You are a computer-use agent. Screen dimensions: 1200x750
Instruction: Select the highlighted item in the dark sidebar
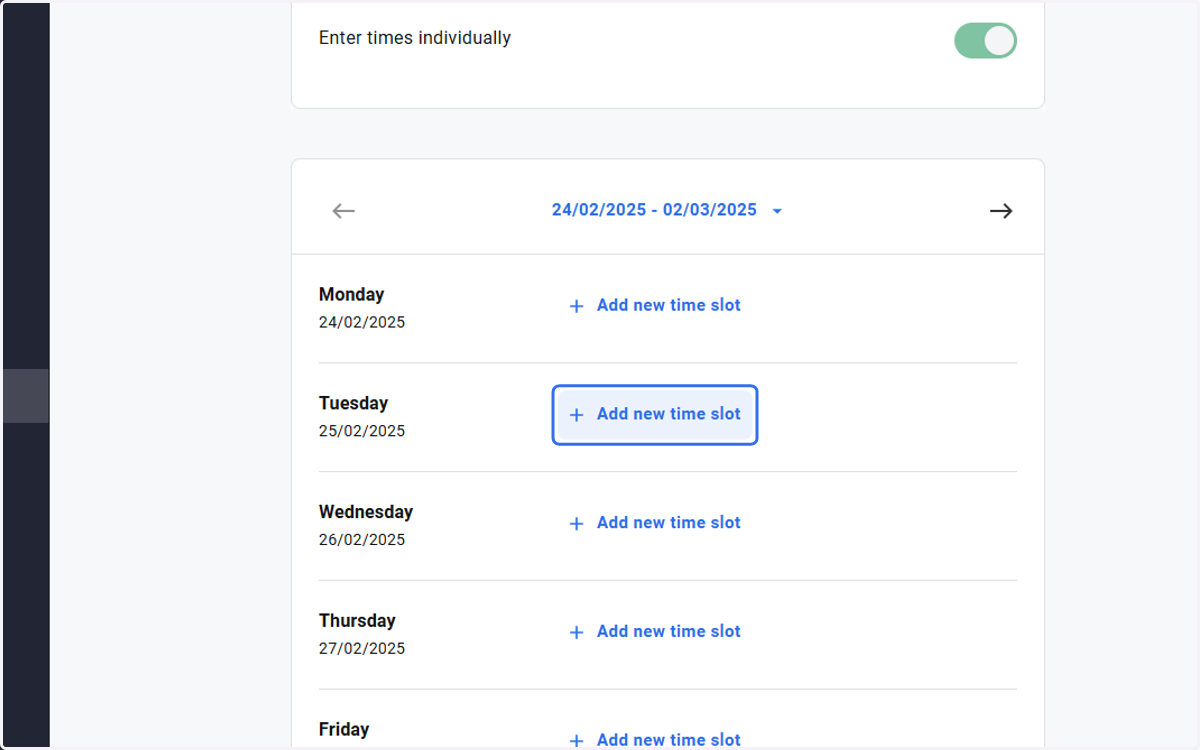click(x=25, y=396)
